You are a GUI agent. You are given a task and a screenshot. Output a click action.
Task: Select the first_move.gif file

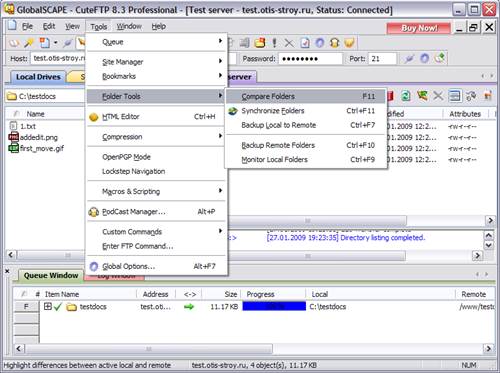pos(42,148)
